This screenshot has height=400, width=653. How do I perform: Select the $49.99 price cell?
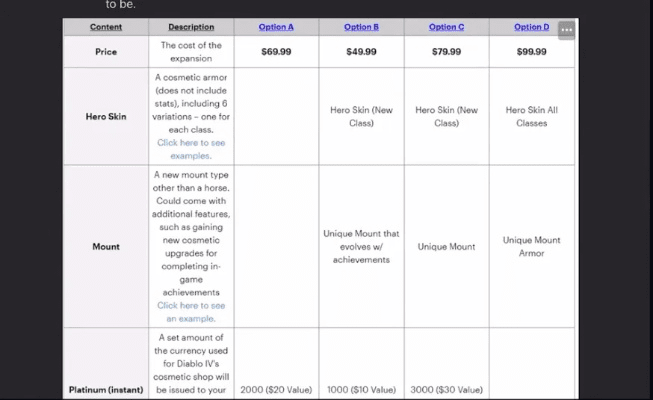pos(361,52)
